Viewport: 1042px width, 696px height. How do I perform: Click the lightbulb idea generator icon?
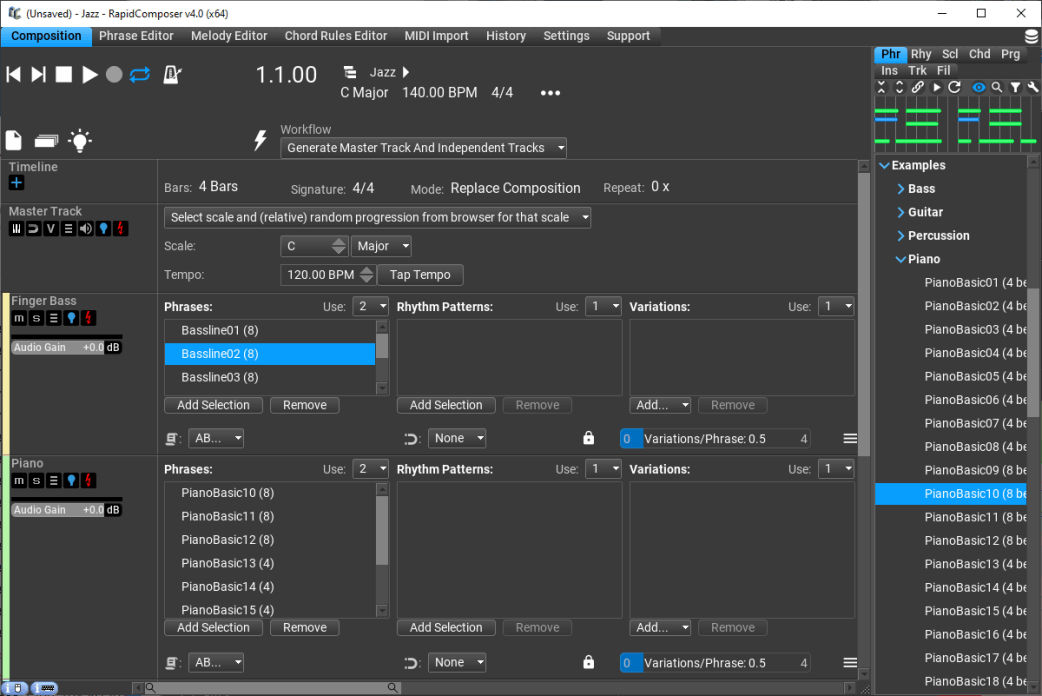[80, 140]
